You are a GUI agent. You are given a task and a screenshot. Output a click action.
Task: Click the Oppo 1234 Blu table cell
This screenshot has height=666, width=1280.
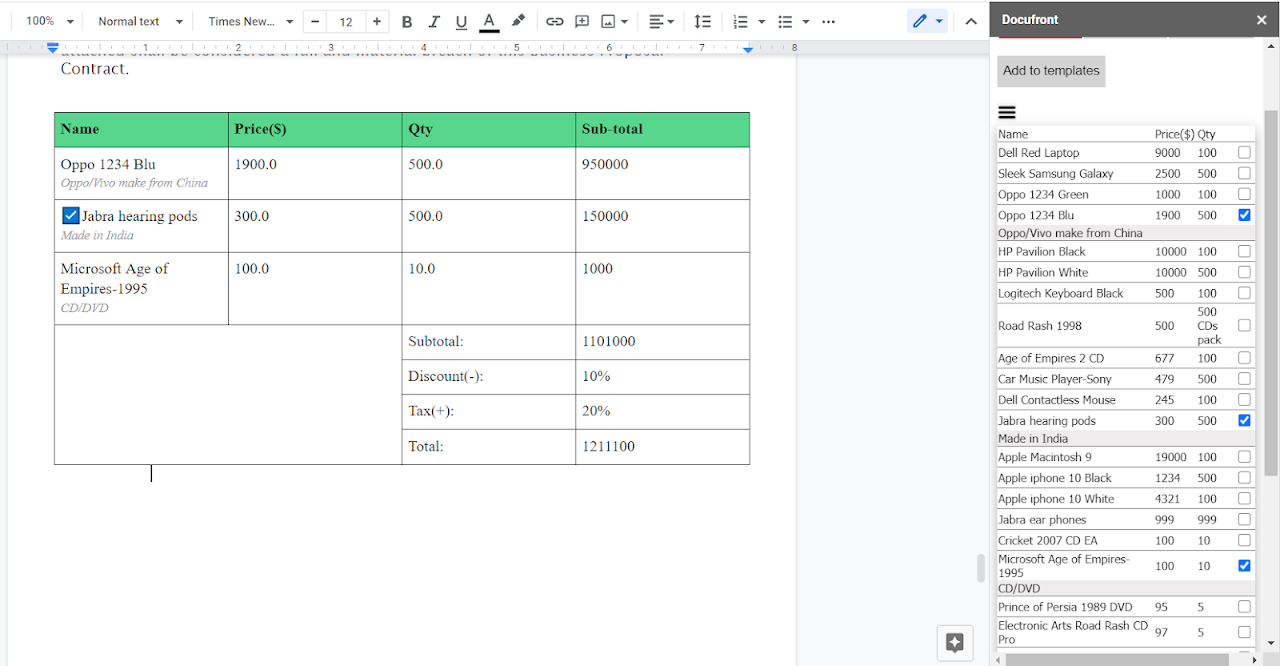tap(141, 173)
